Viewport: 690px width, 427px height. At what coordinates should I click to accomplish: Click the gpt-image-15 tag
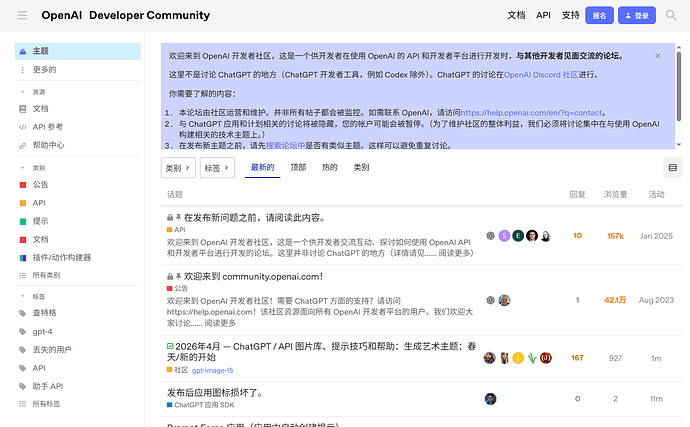[213, 371]
